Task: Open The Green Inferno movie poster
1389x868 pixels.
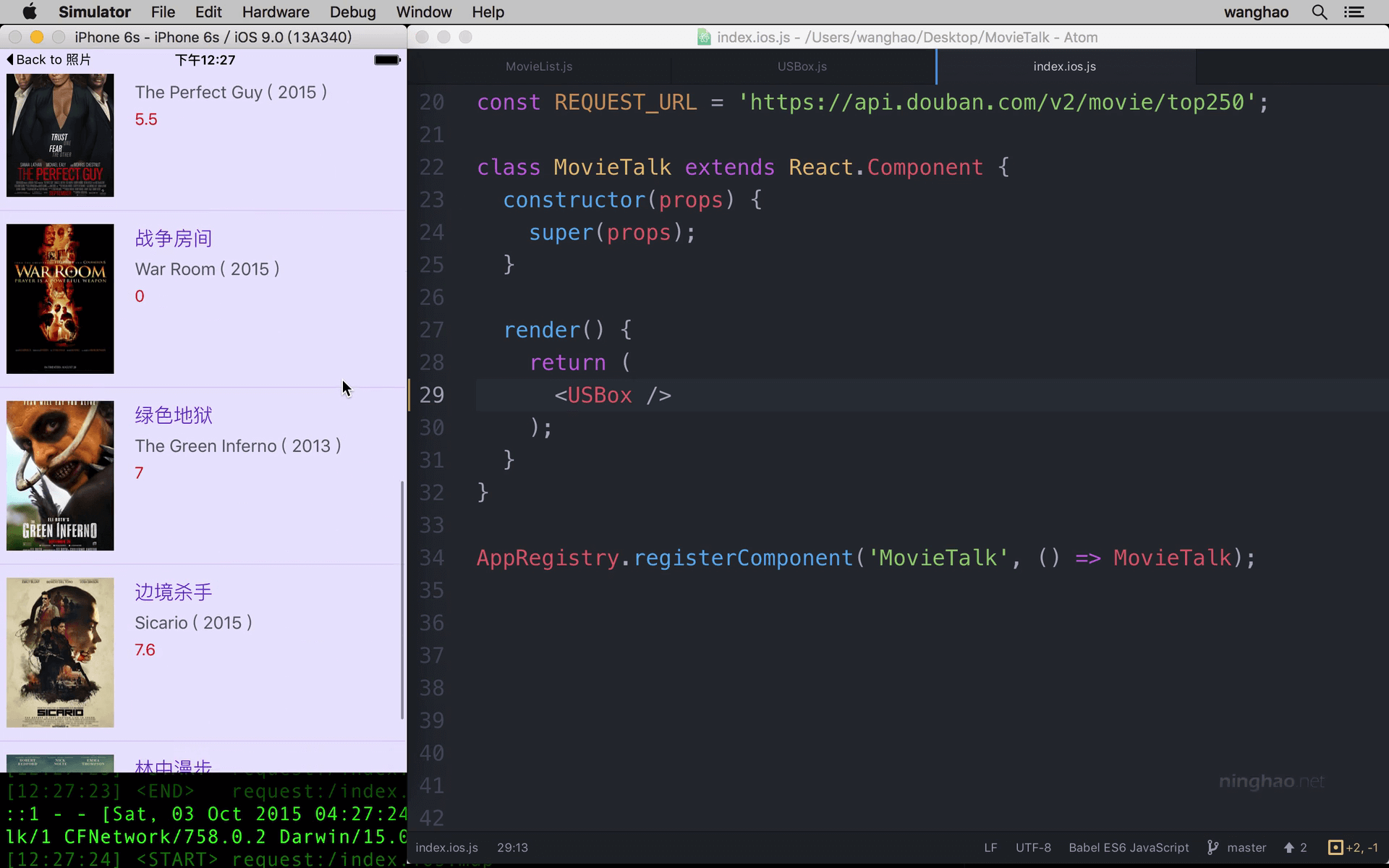Action: [60, 476]
